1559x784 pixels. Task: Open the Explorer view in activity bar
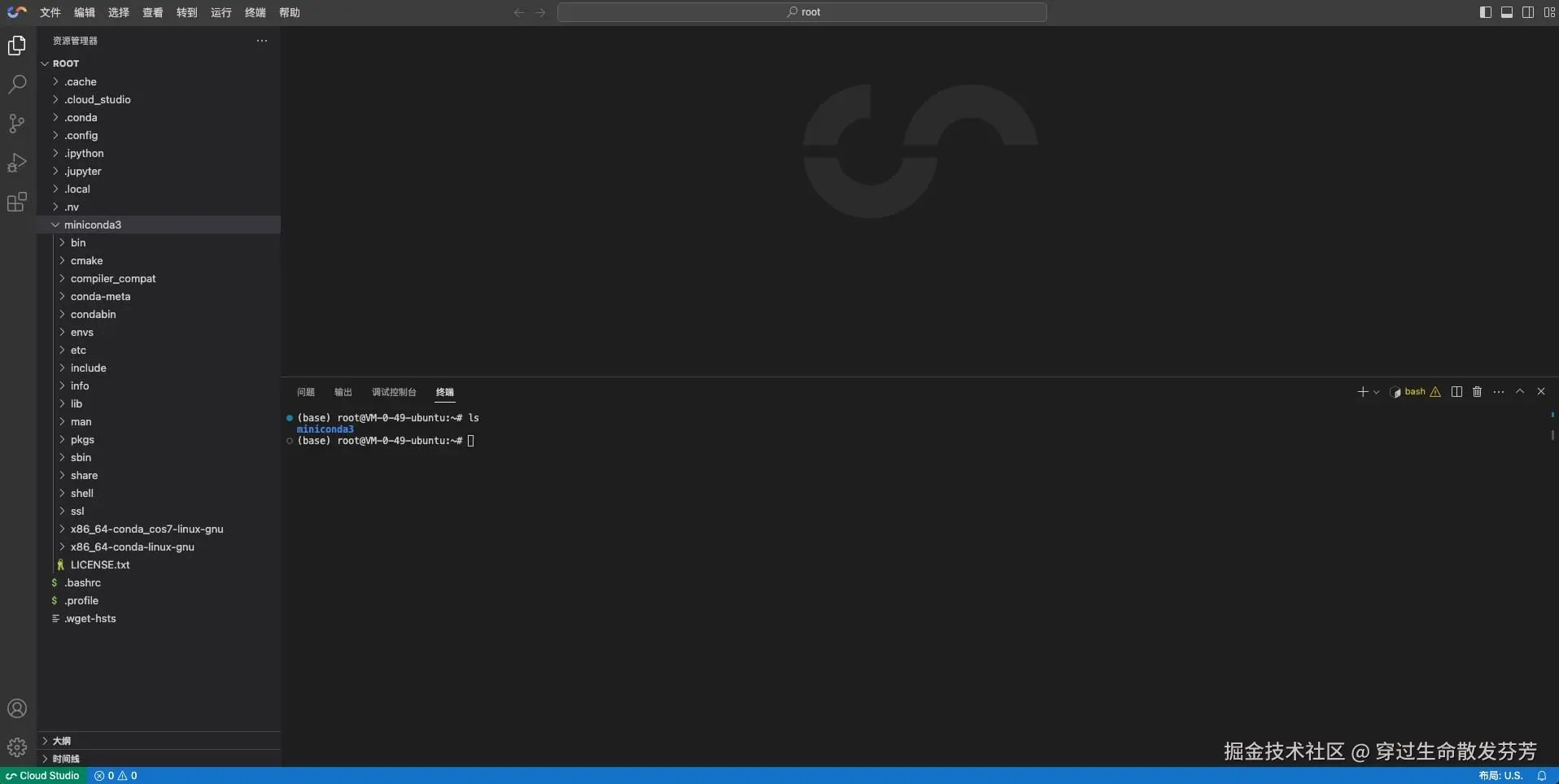(x=17, y=46)
